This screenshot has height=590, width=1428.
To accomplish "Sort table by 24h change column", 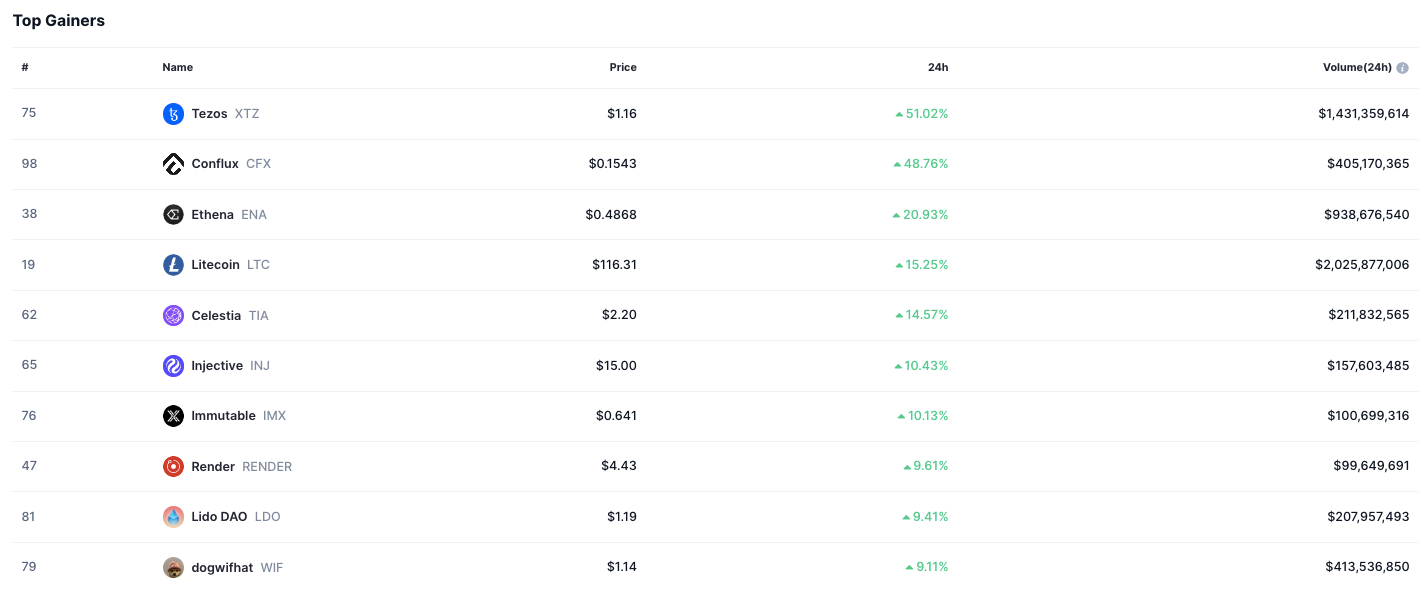I will coord(938,67).
